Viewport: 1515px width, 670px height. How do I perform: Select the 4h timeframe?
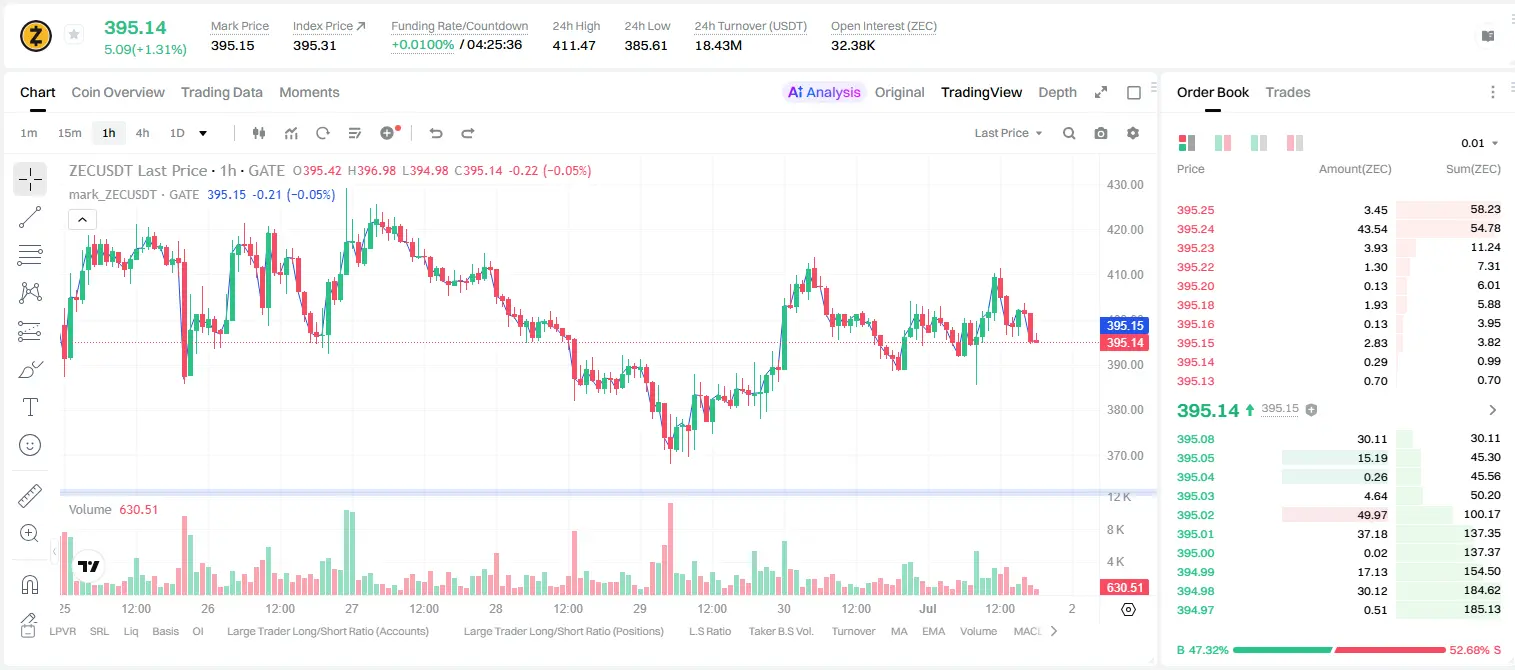(x=142, y=133)
